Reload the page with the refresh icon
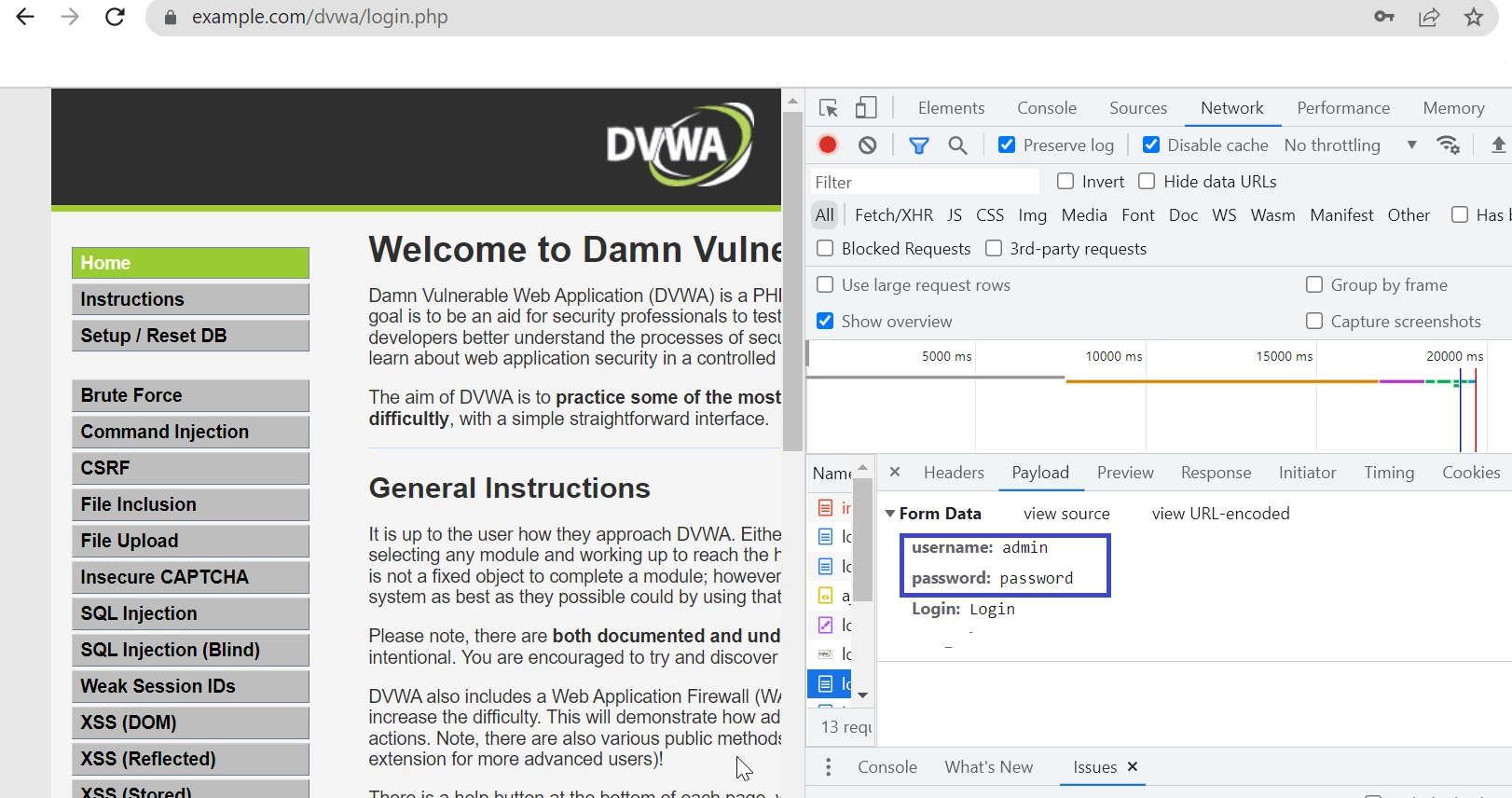Screen dimensions: 1512x798 coord(115,17)
